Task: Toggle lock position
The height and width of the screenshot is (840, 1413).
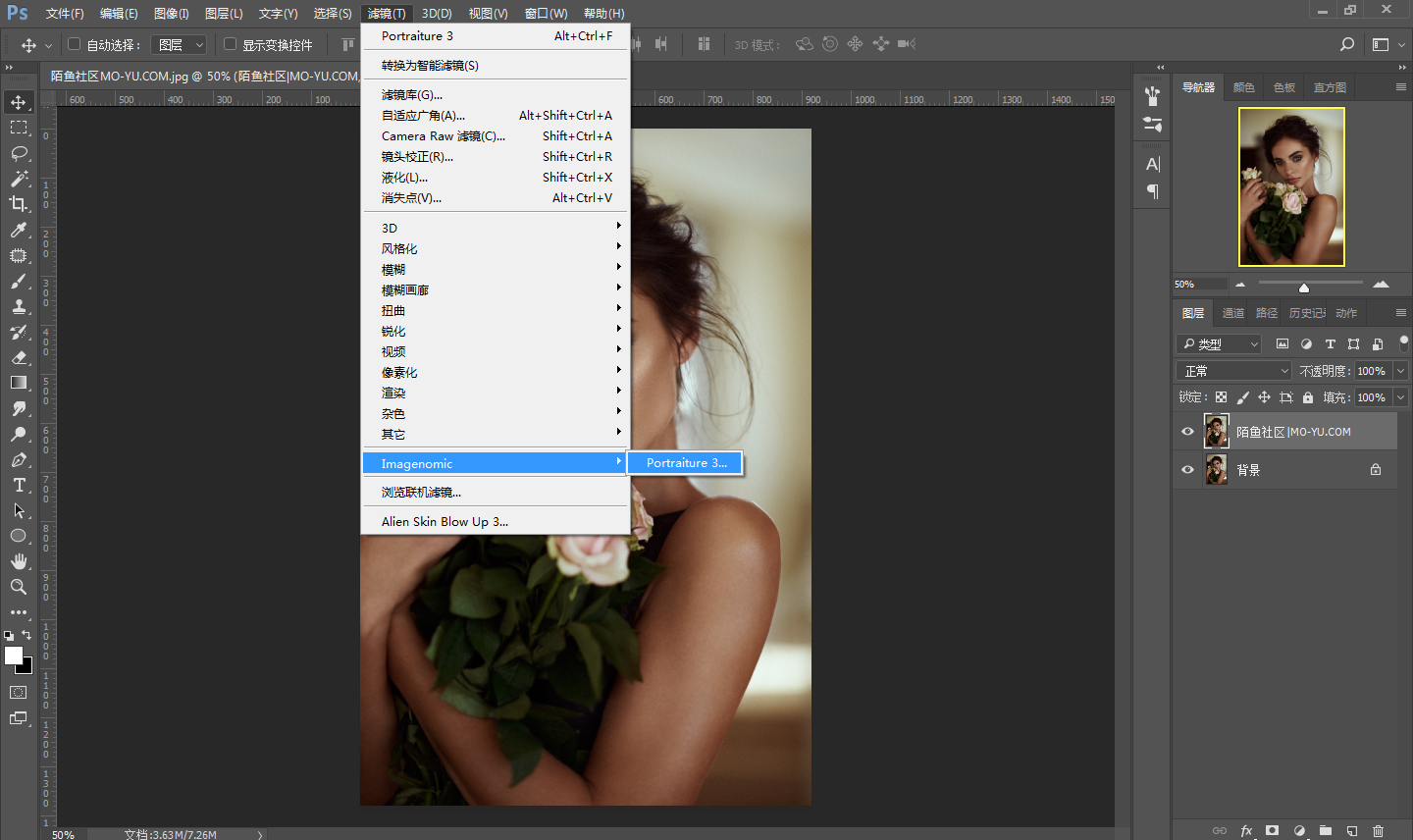Action: (x=1264, y=397)
